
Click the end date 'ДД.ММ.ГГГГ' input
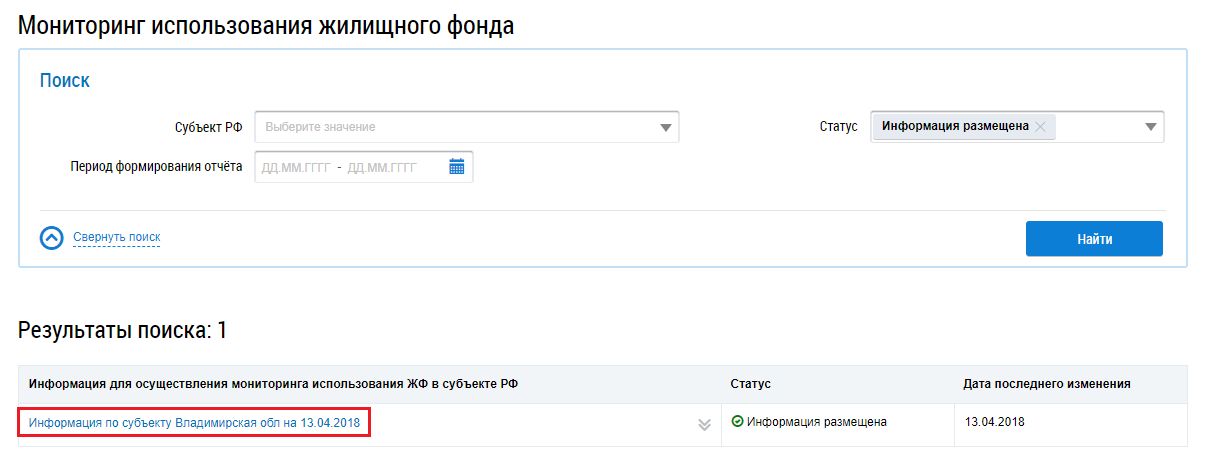point(382,168)
